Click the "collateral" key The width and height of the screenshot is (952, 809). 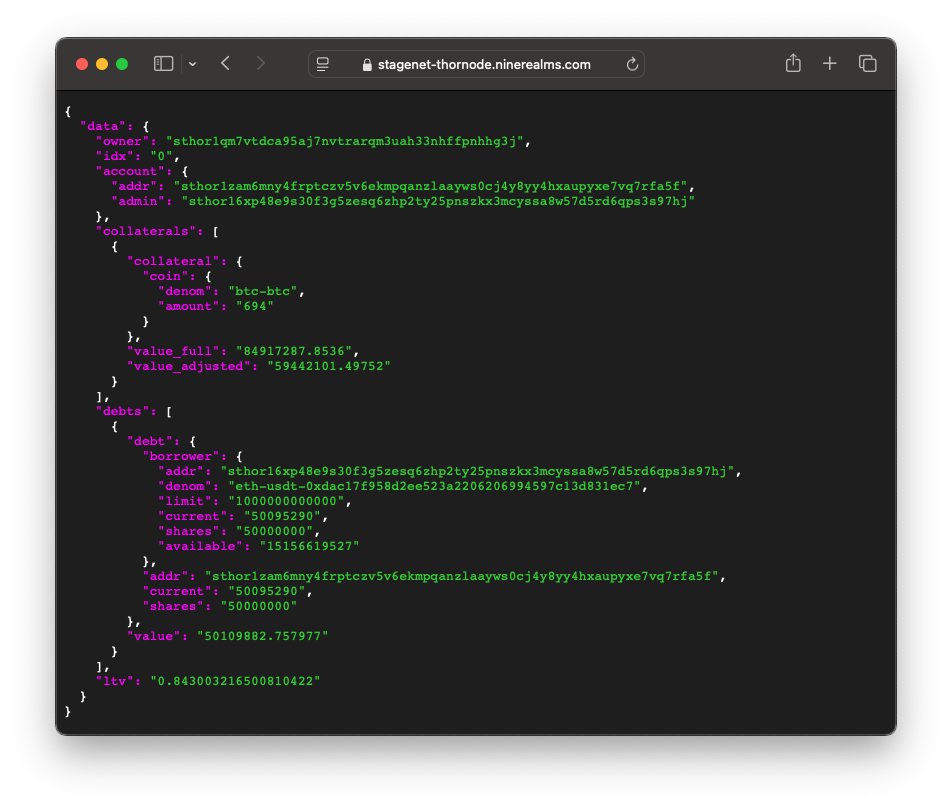173,261
